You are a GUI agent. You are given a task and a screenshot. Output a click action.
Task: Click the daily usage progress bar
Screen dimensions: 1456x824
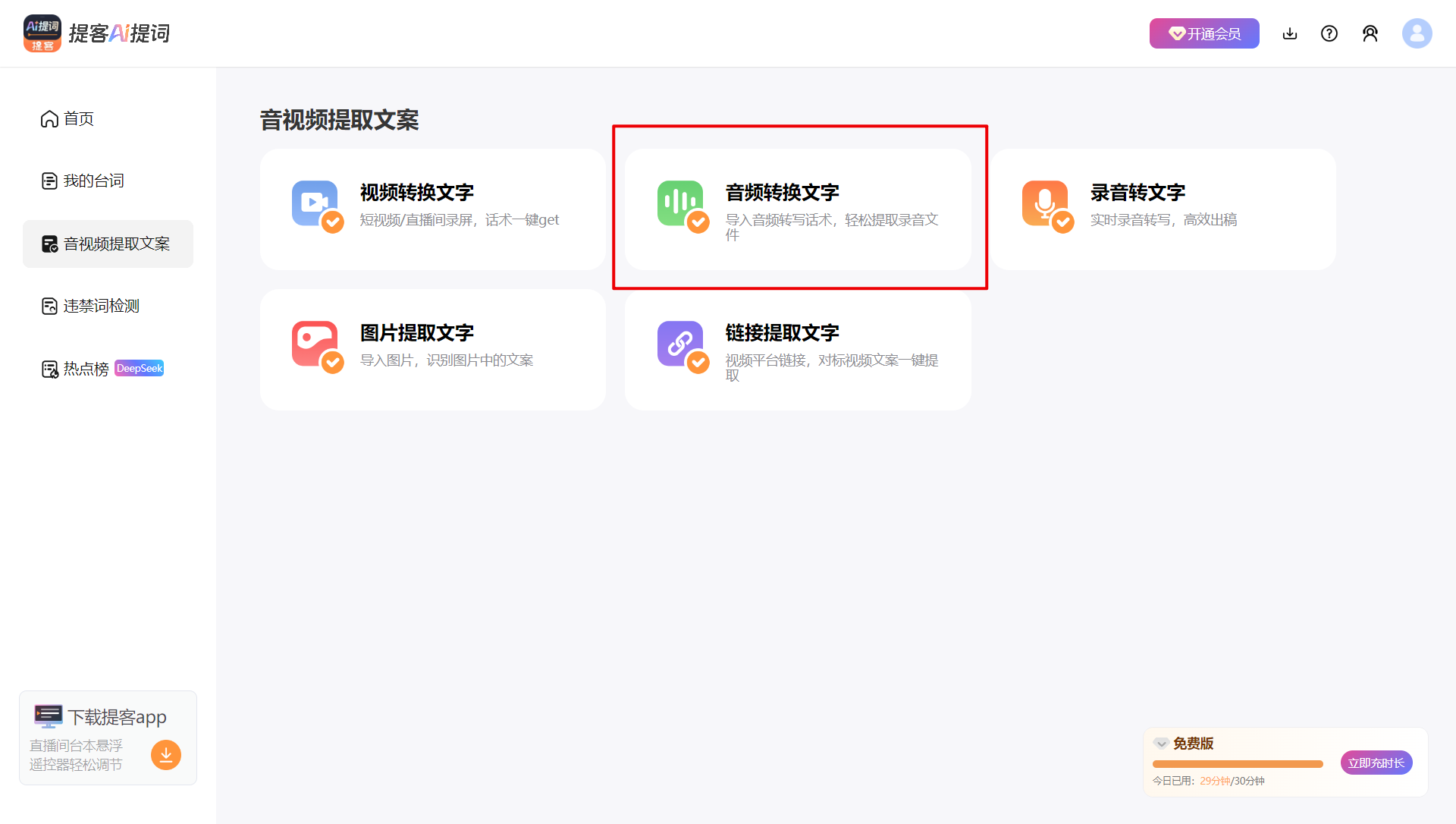tap(1238, 764)
